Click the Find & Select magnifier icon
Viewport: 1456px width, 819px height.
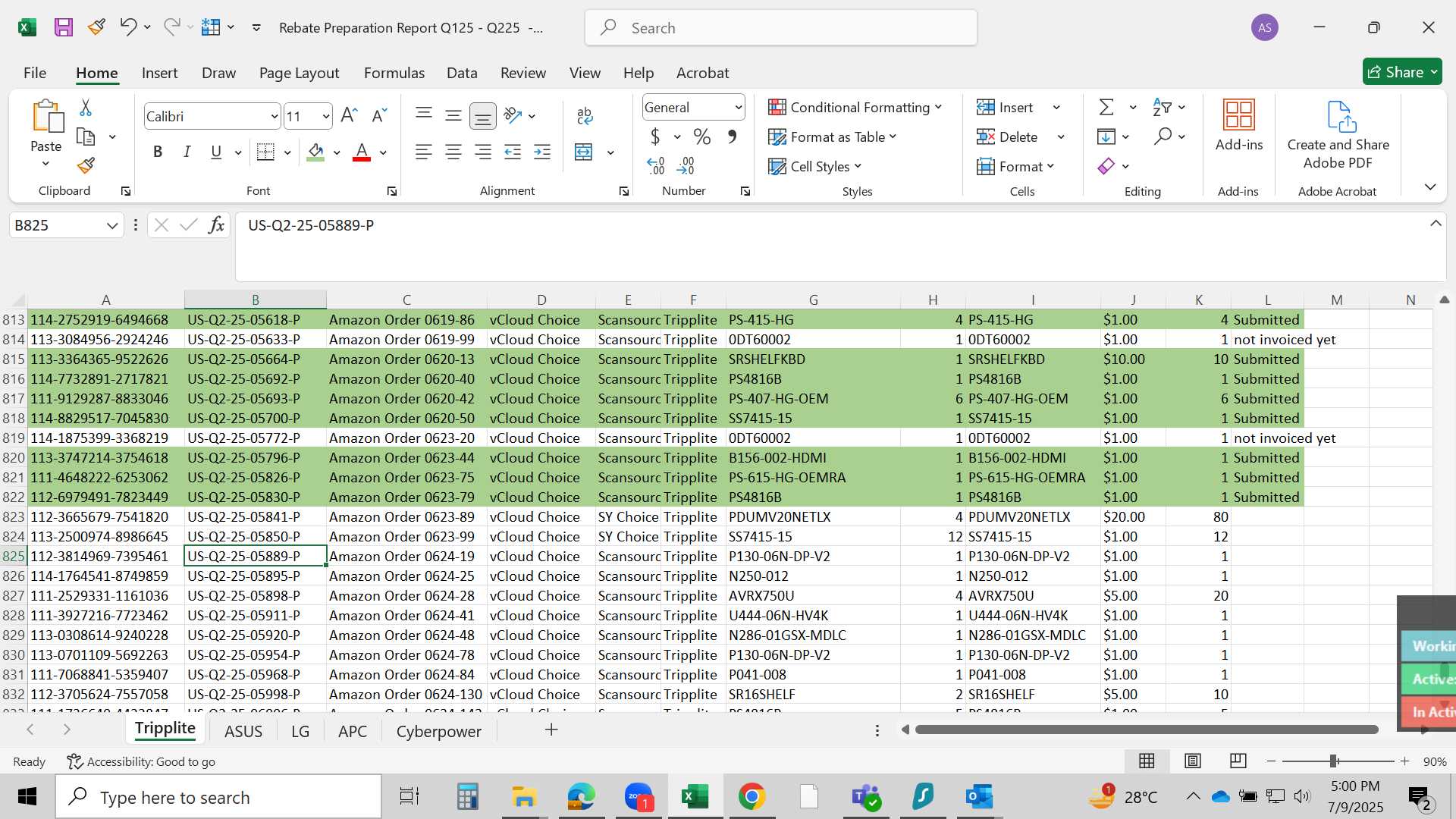coord(1163,136)
